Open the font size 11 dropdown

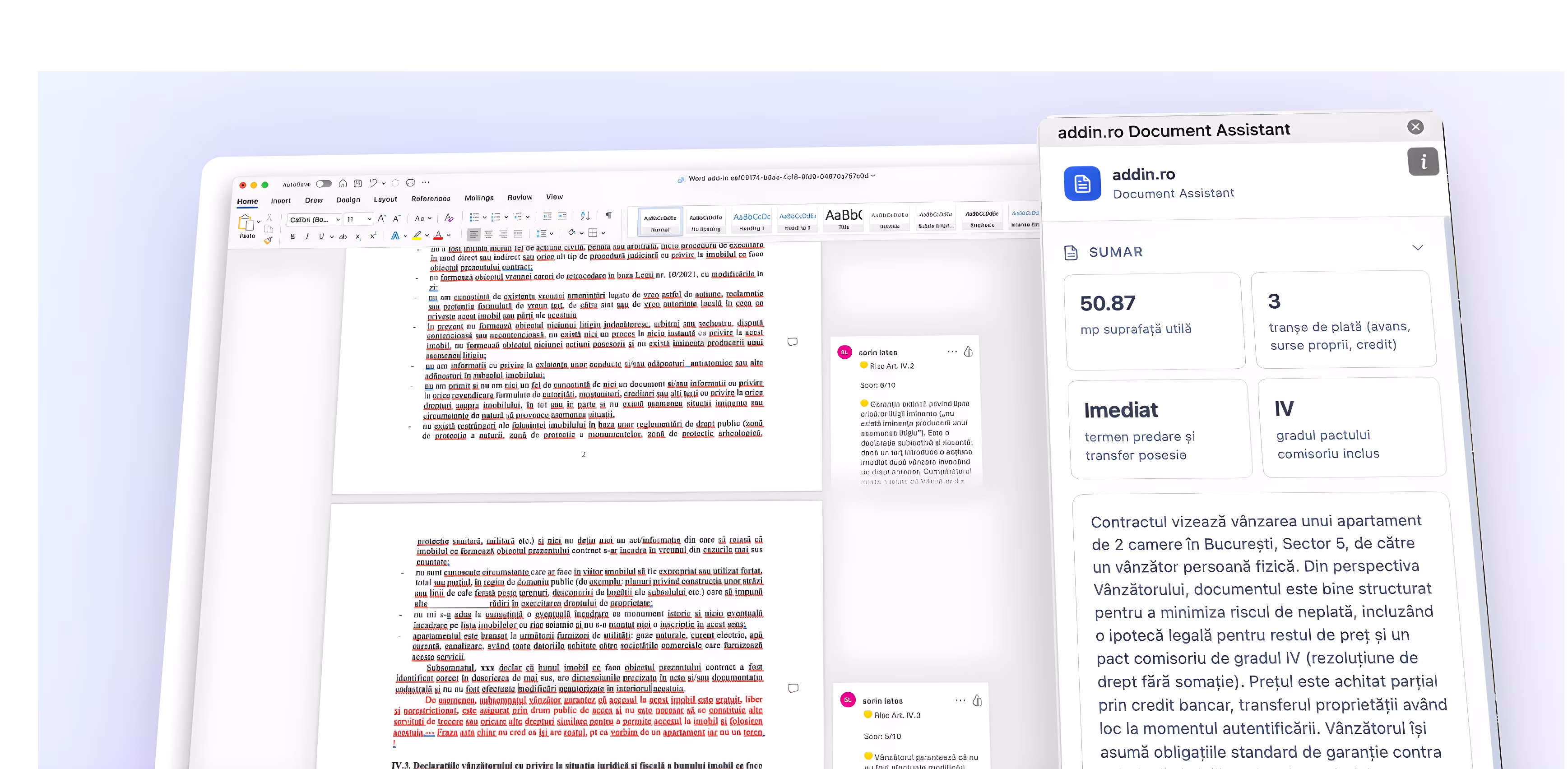[359, 219]
